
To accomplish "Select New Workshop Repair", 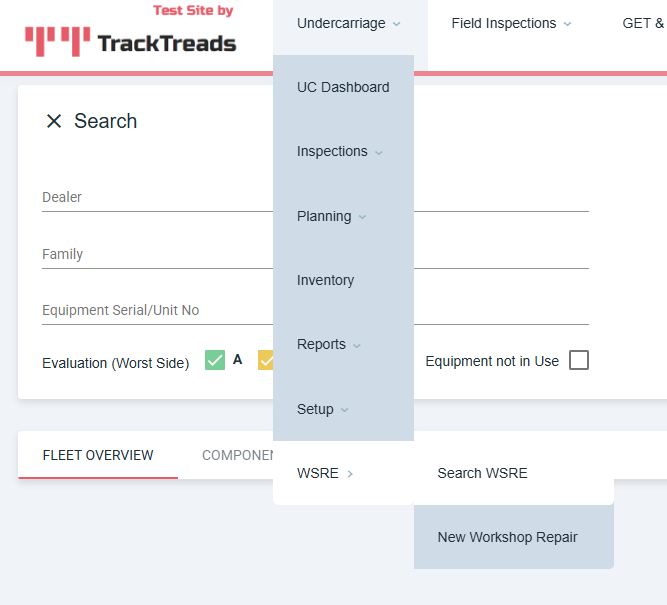I will pos(507,537).
